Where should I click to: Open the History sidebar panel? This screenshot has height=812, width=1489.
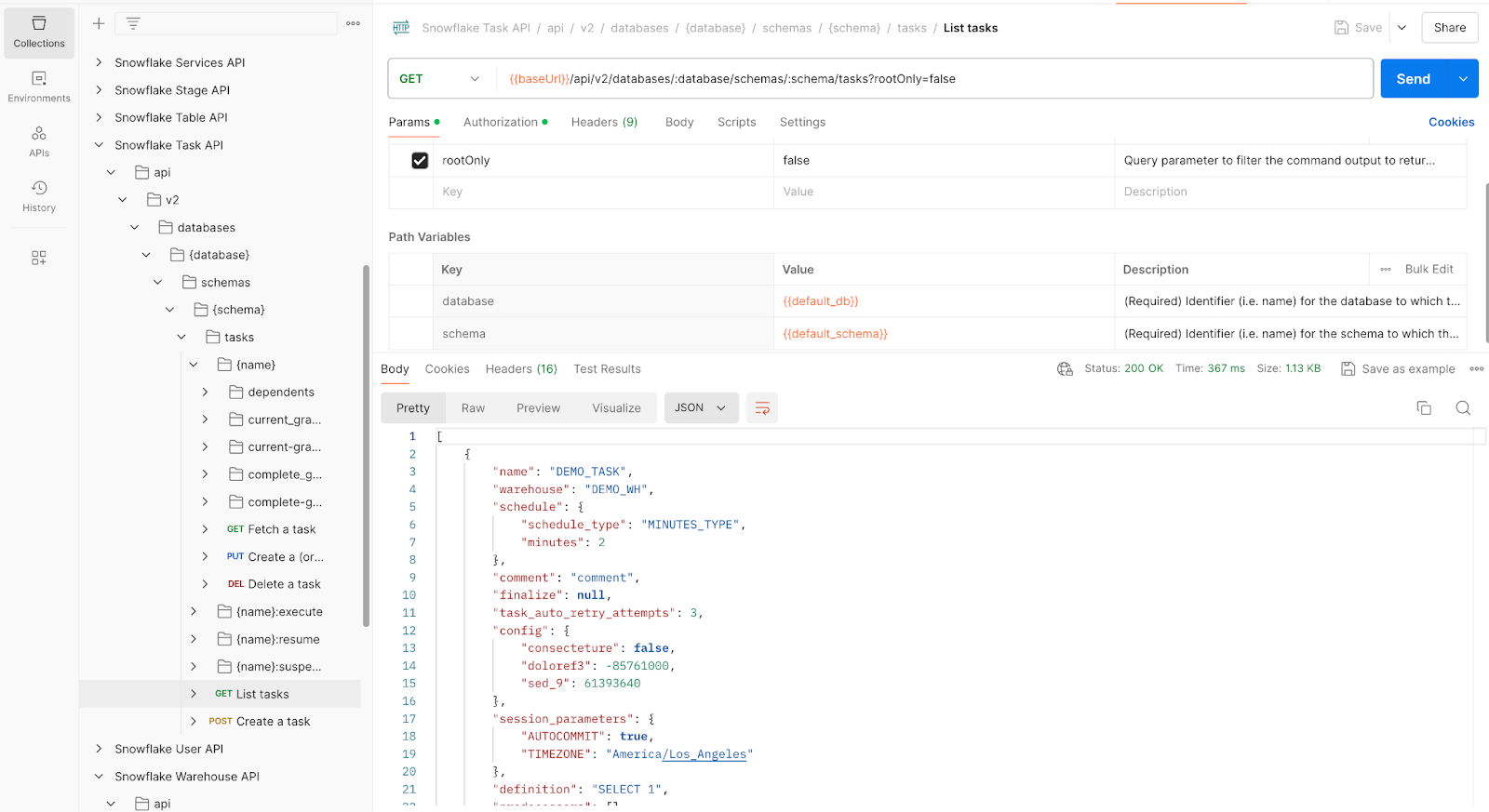39,196
